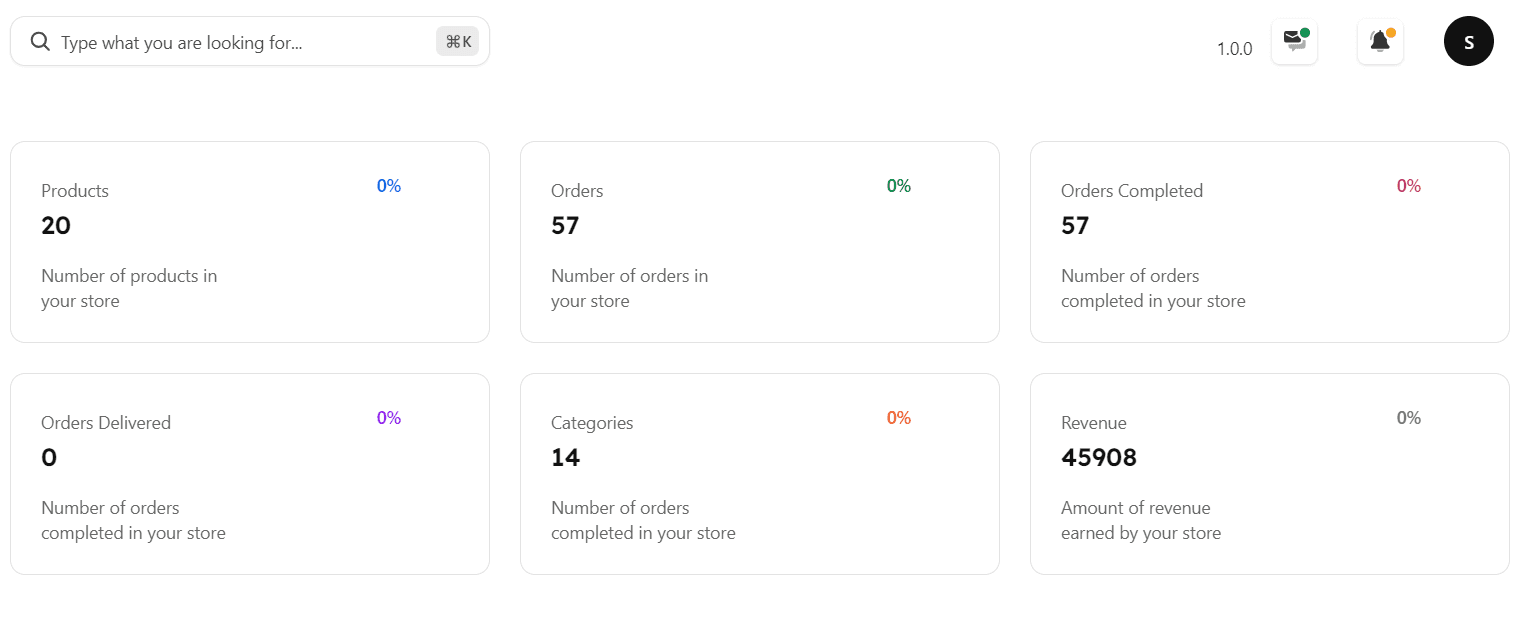Click the revenue value 45908

click(1098, 458)
